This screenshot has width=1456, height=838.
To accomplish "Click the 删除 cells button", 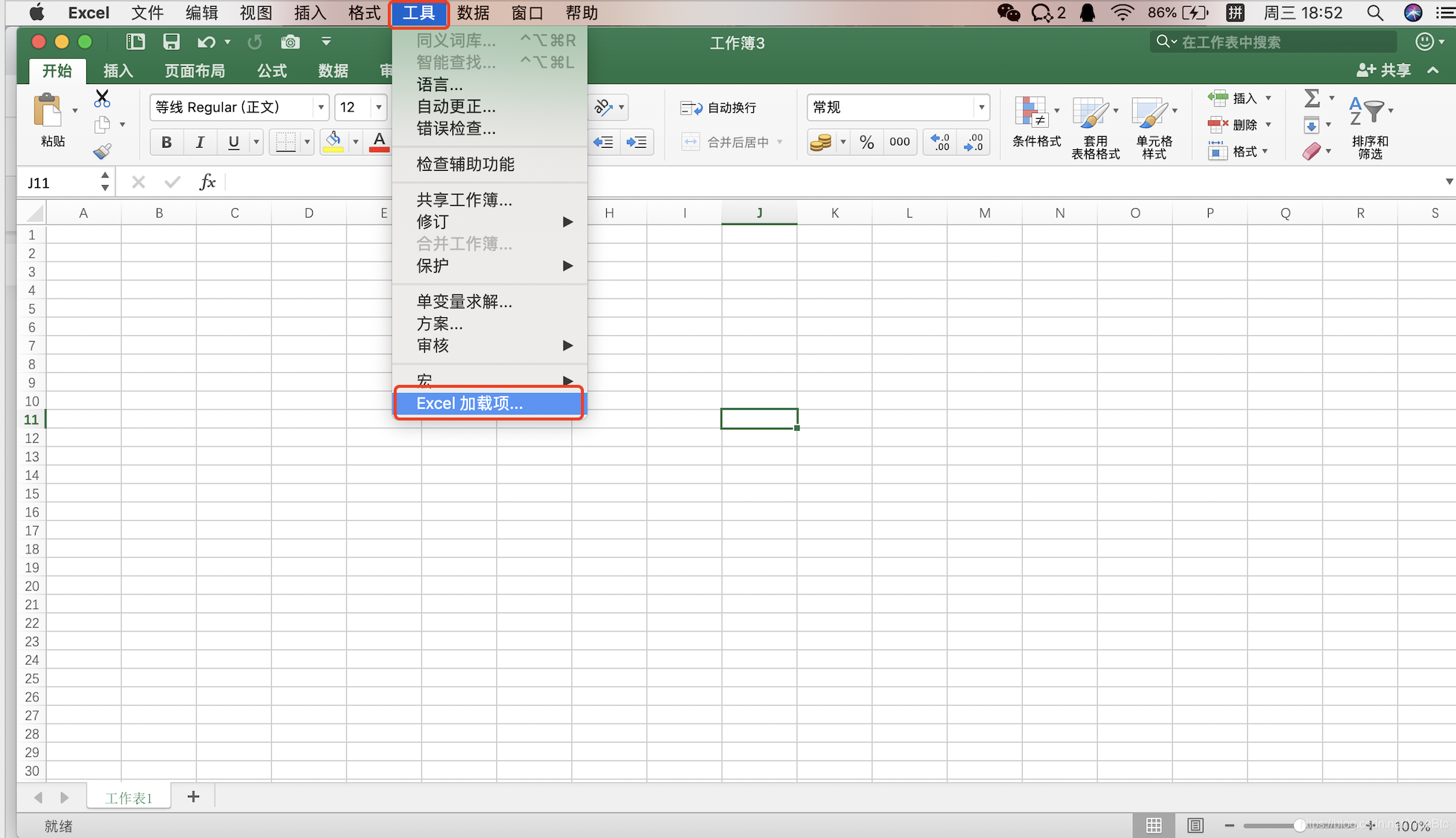I will point(1238,125).
